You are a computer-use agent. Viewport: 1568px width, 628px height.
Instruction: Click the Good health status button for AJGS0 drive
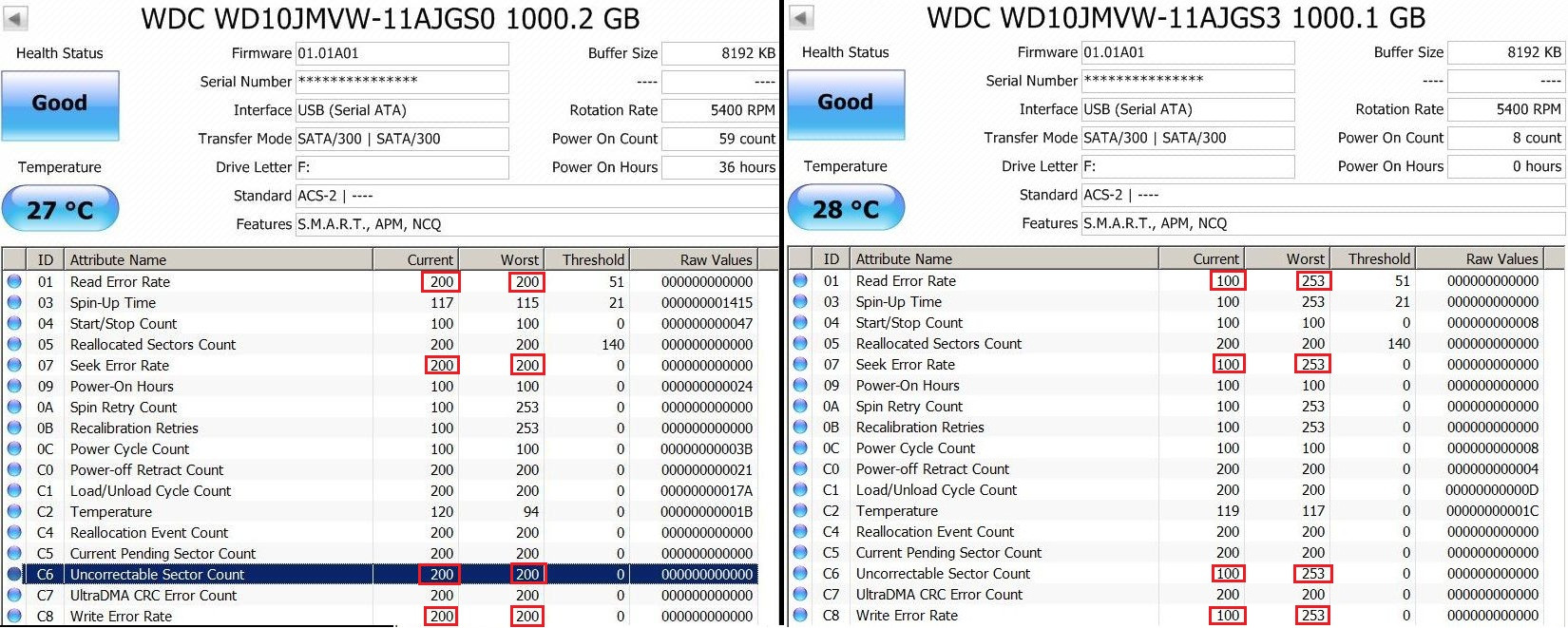(x=60, y=105)
